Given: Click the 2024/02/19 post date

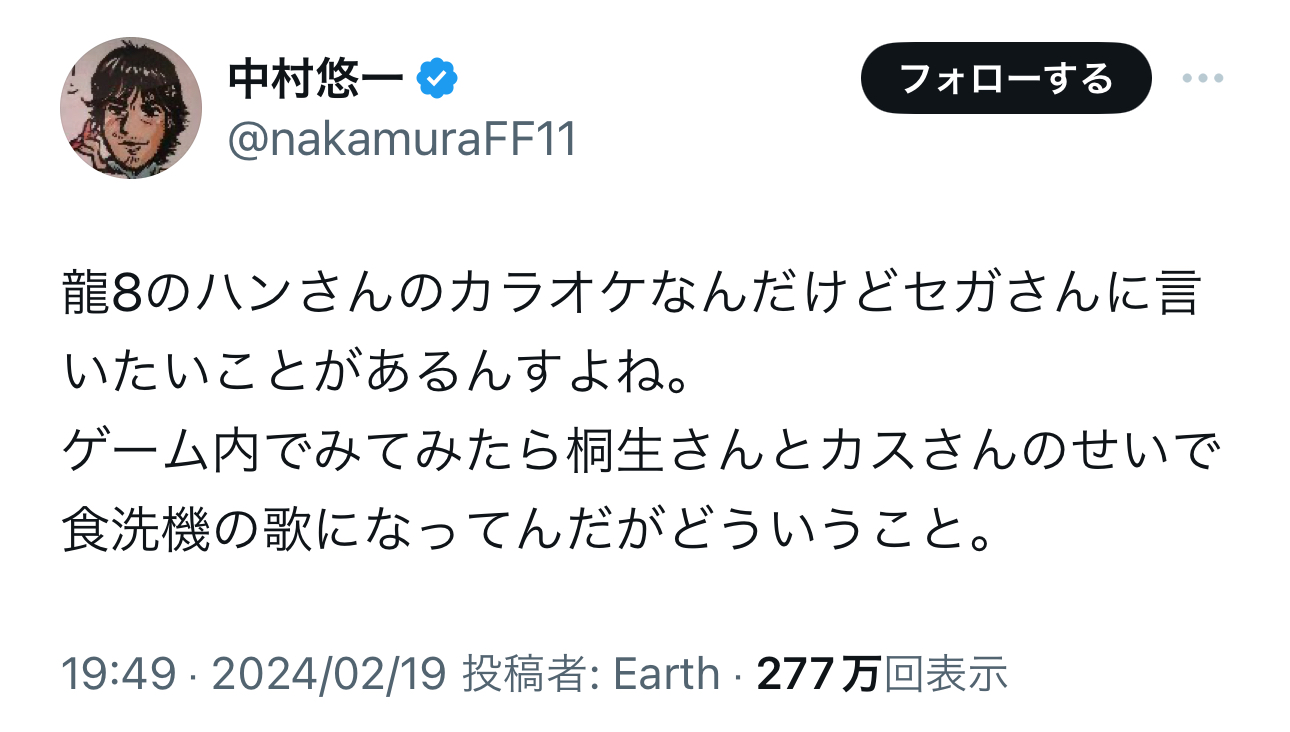Looking at the screenshot, I should click(x=329, y=674).
